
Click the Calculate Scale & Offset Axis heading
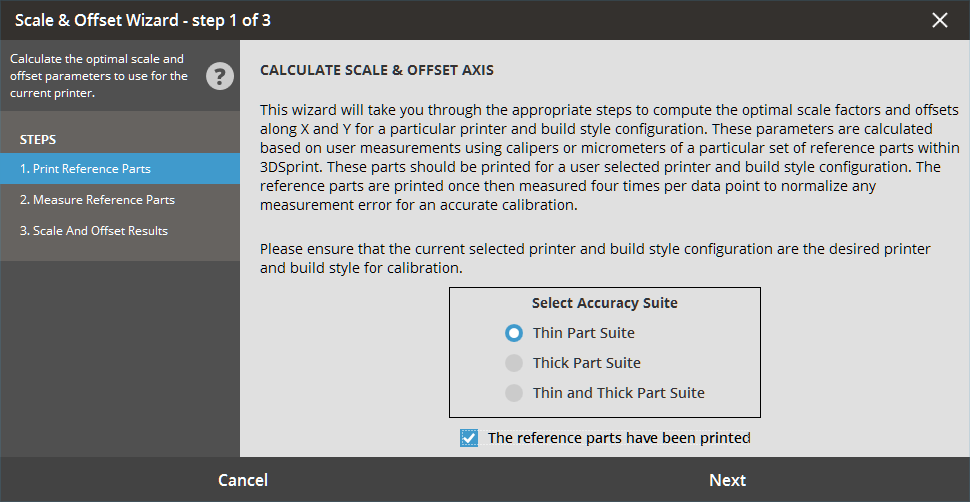[x=377, y=71]
